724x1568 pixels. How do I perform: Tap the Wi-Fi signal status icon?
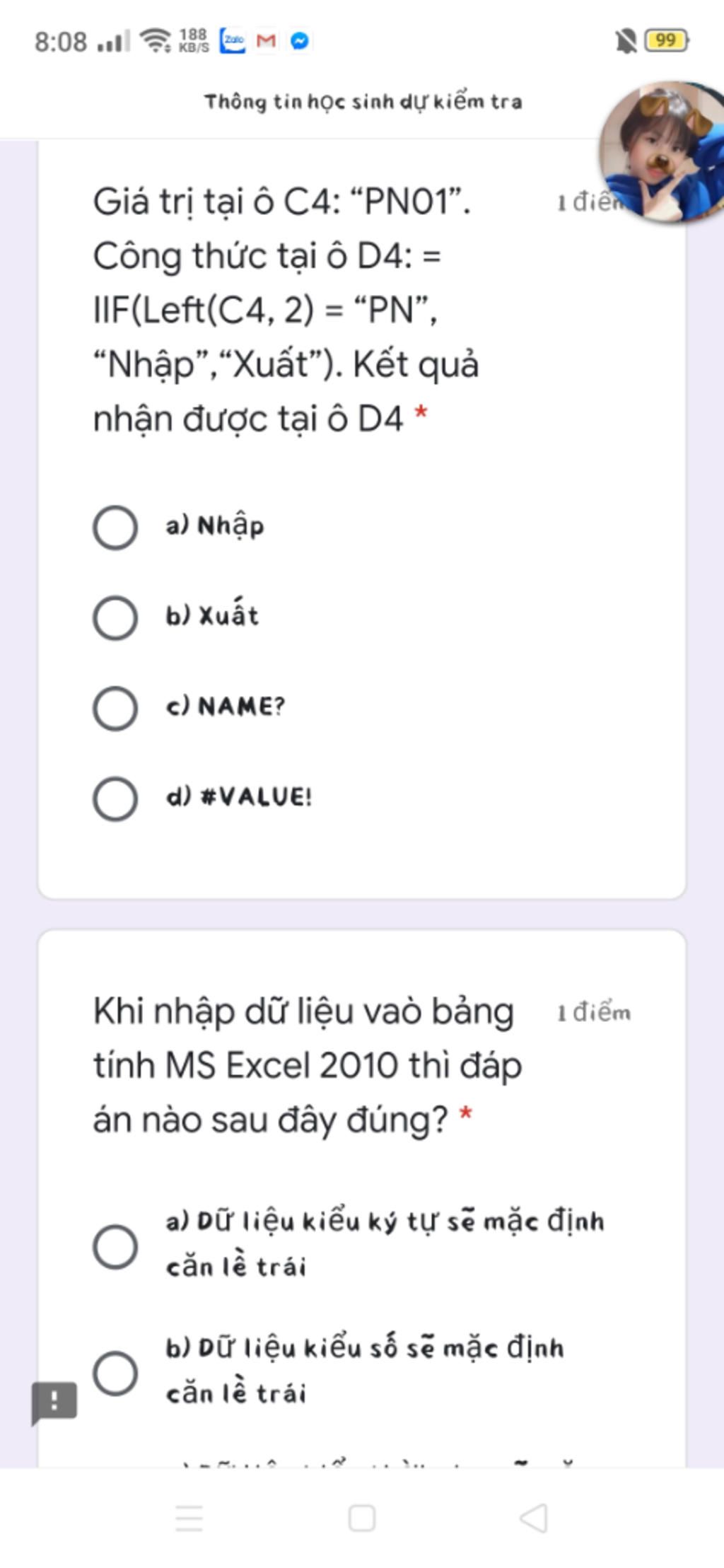155,40
